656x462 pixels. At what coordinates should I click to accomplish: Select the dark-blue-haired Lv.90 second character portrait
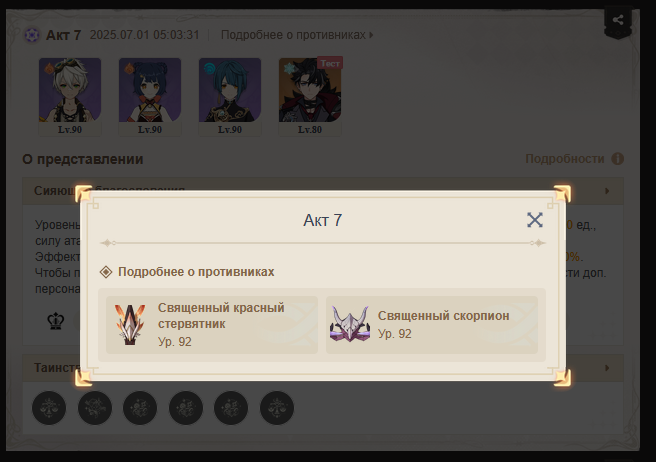[150, 97]
